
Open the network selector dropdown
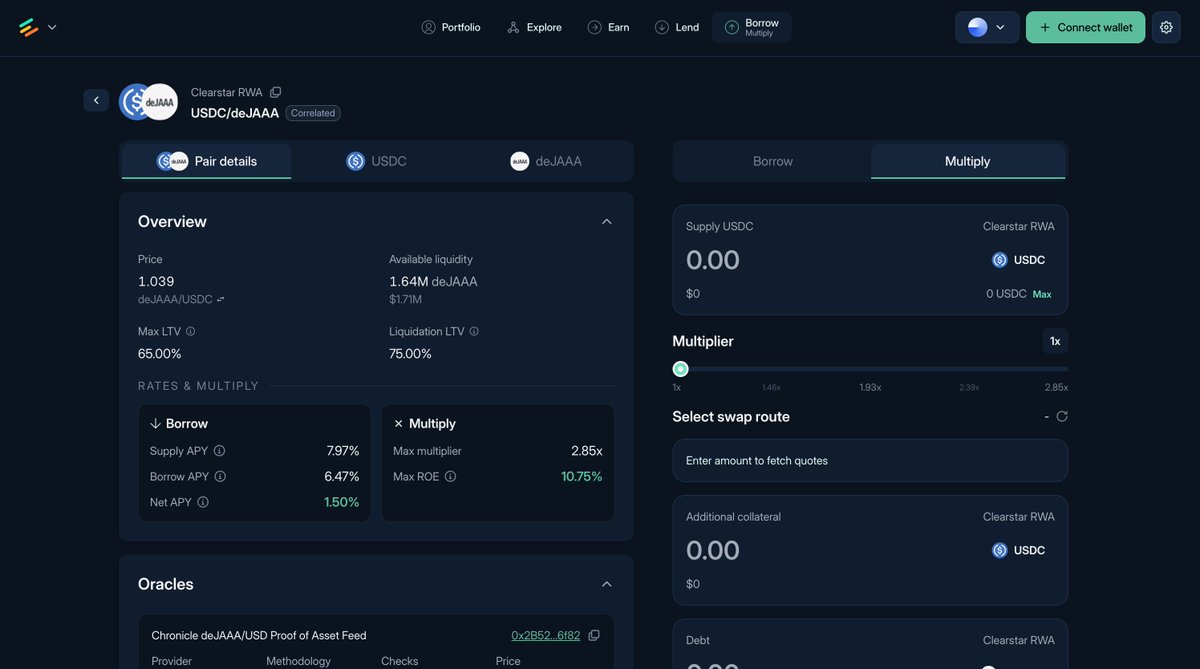point(987,27)
